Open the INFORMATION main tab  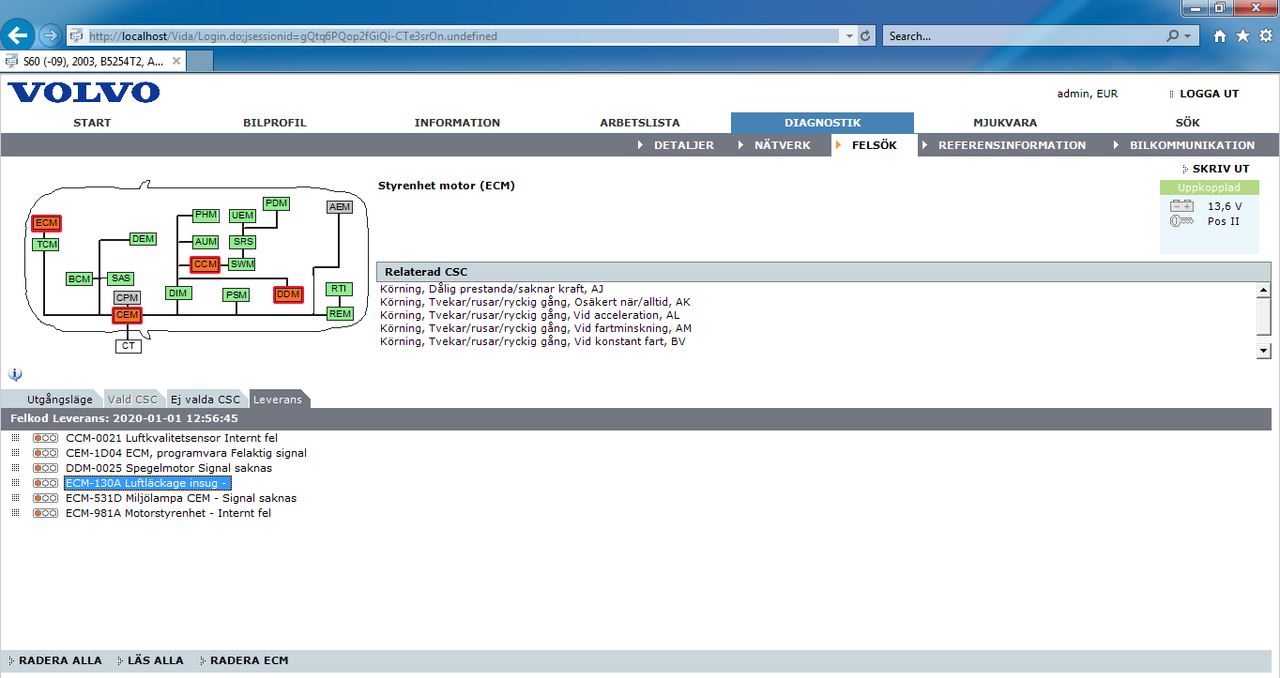pos(457,123)
